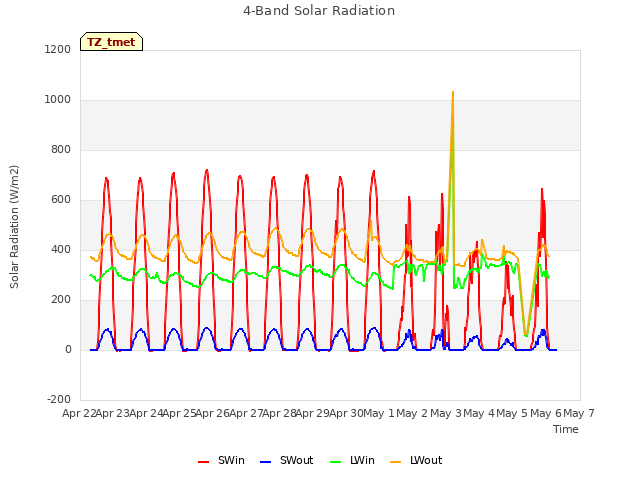640x480 pixels.
Task: Click the 1000 y-axis tick label
Action: coord(58,100)
